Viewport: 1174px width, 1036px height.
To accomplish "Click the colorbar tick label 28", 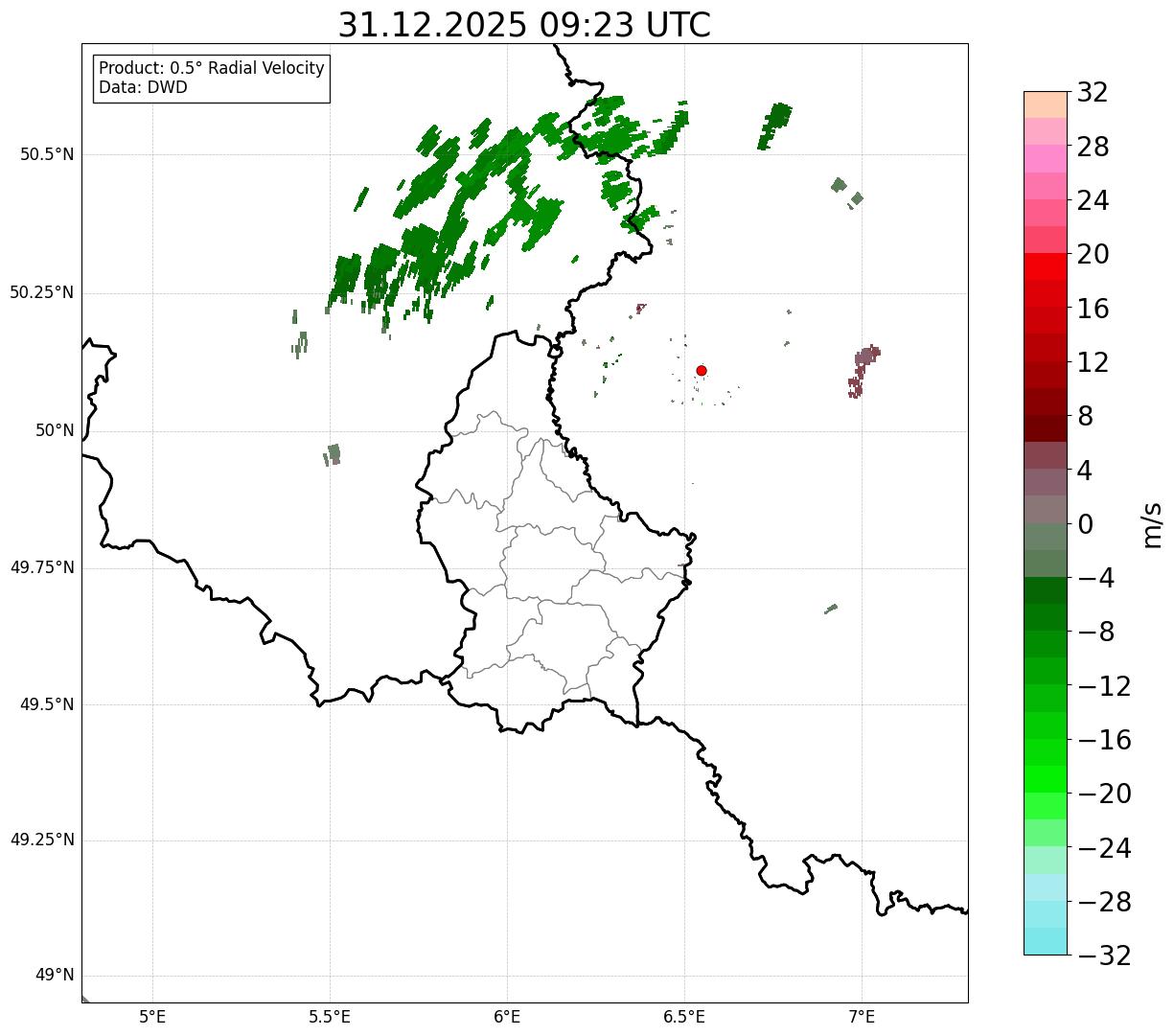I will pos(1093,147).
